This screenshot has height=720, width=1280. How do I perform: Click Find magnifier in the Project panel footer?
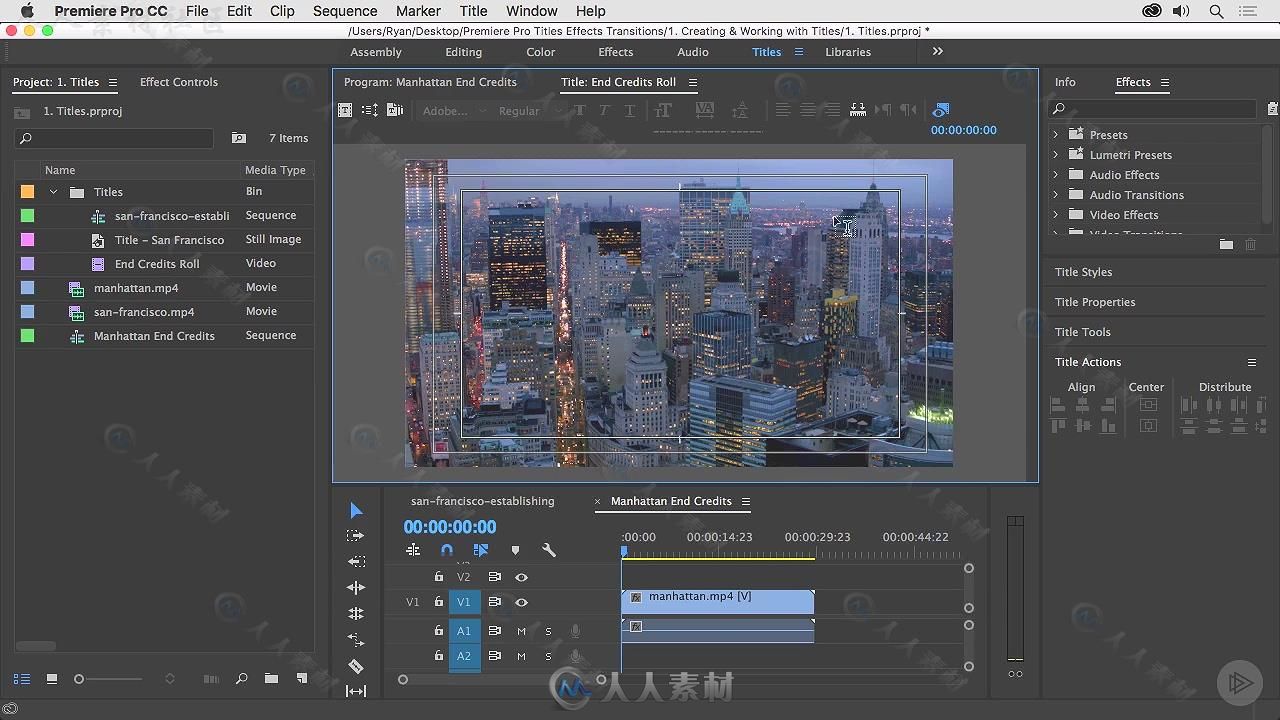pyautogui.click(x=241, y=679)
